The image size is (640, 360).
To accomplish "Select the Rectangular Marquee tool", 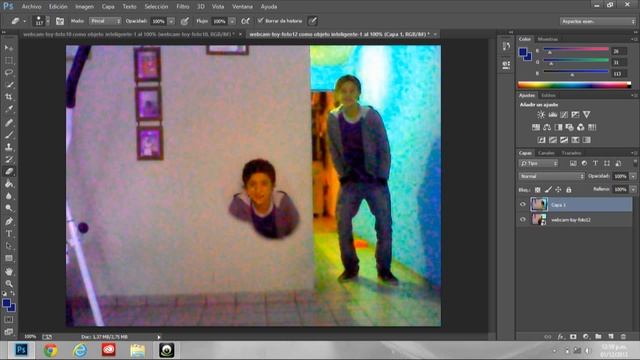I will (x=9, y=60).
